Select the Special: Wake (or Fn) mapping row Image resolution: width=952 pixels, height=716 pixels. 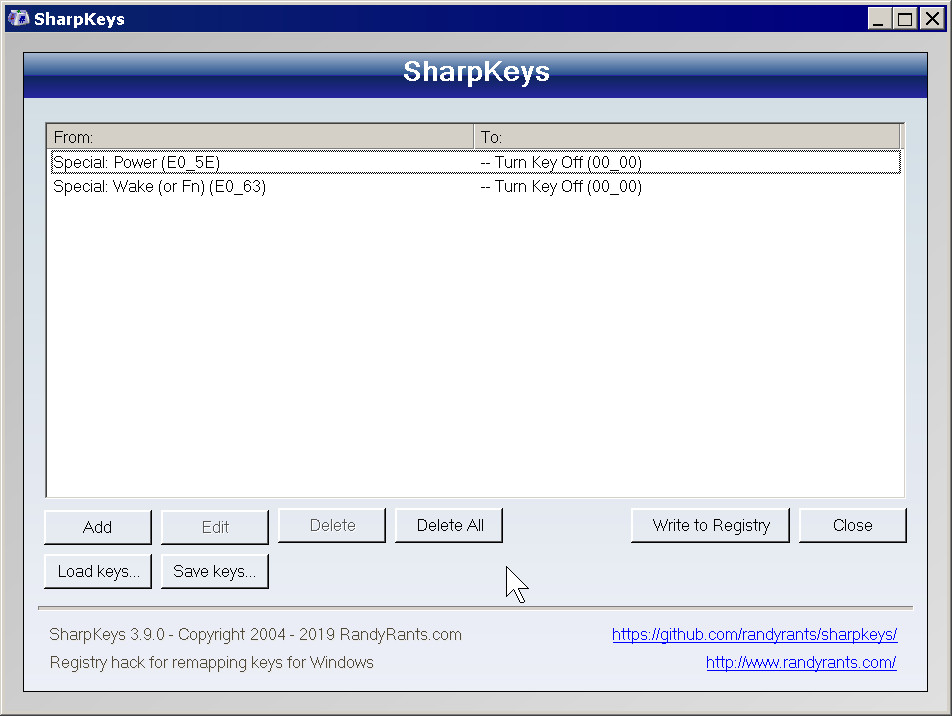coord(160,187)
